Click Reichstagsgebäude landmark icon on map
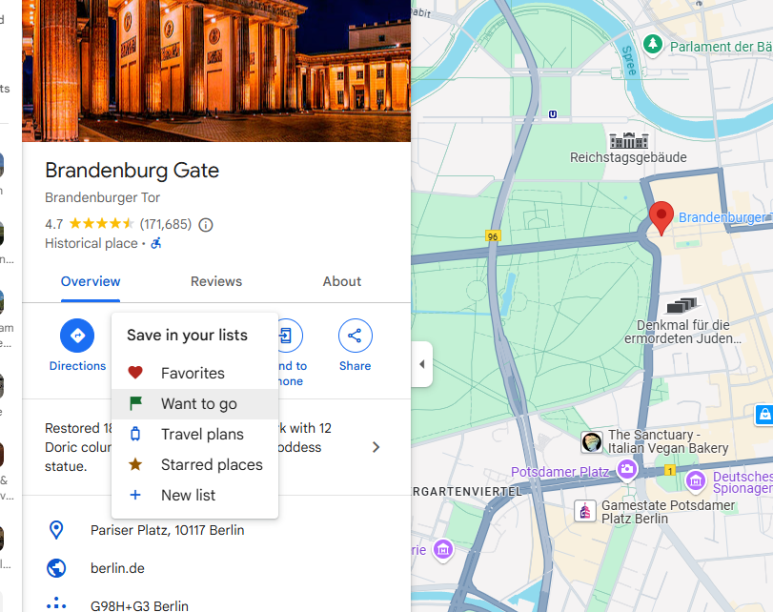This screenshot has width=773, height=612. click(629, 141)
